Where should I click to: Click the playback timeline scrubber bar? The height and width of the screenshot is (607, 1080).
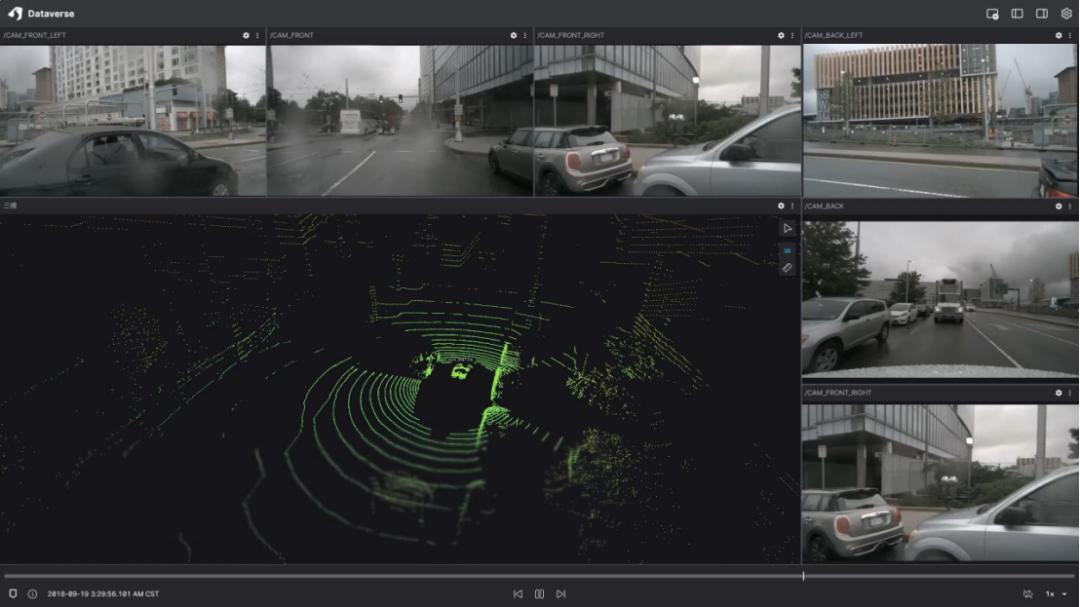(x=540, y=576)
